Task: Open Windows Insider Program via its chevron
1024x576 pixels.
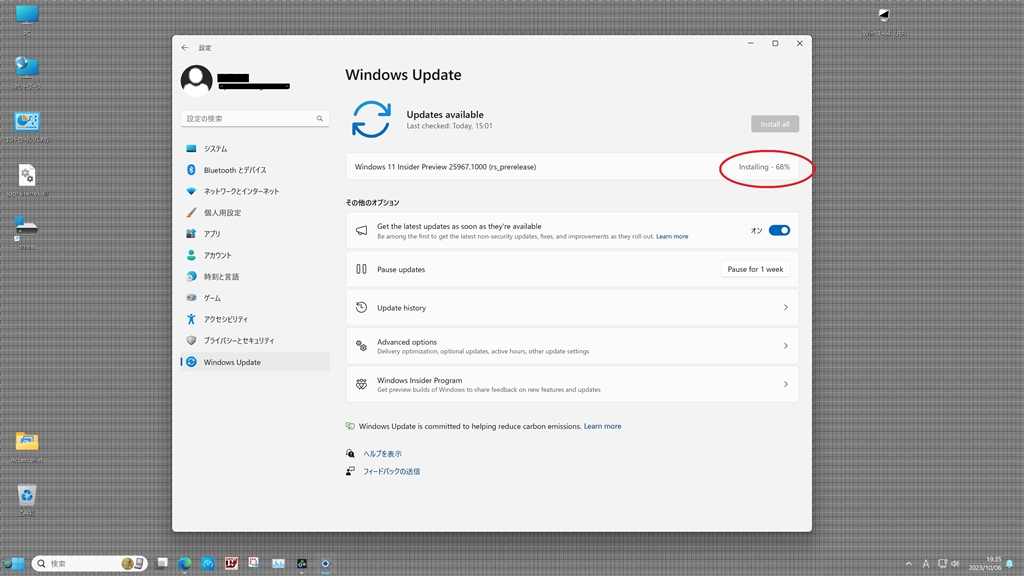Action: pyautogui.click(x=786, y=384)
